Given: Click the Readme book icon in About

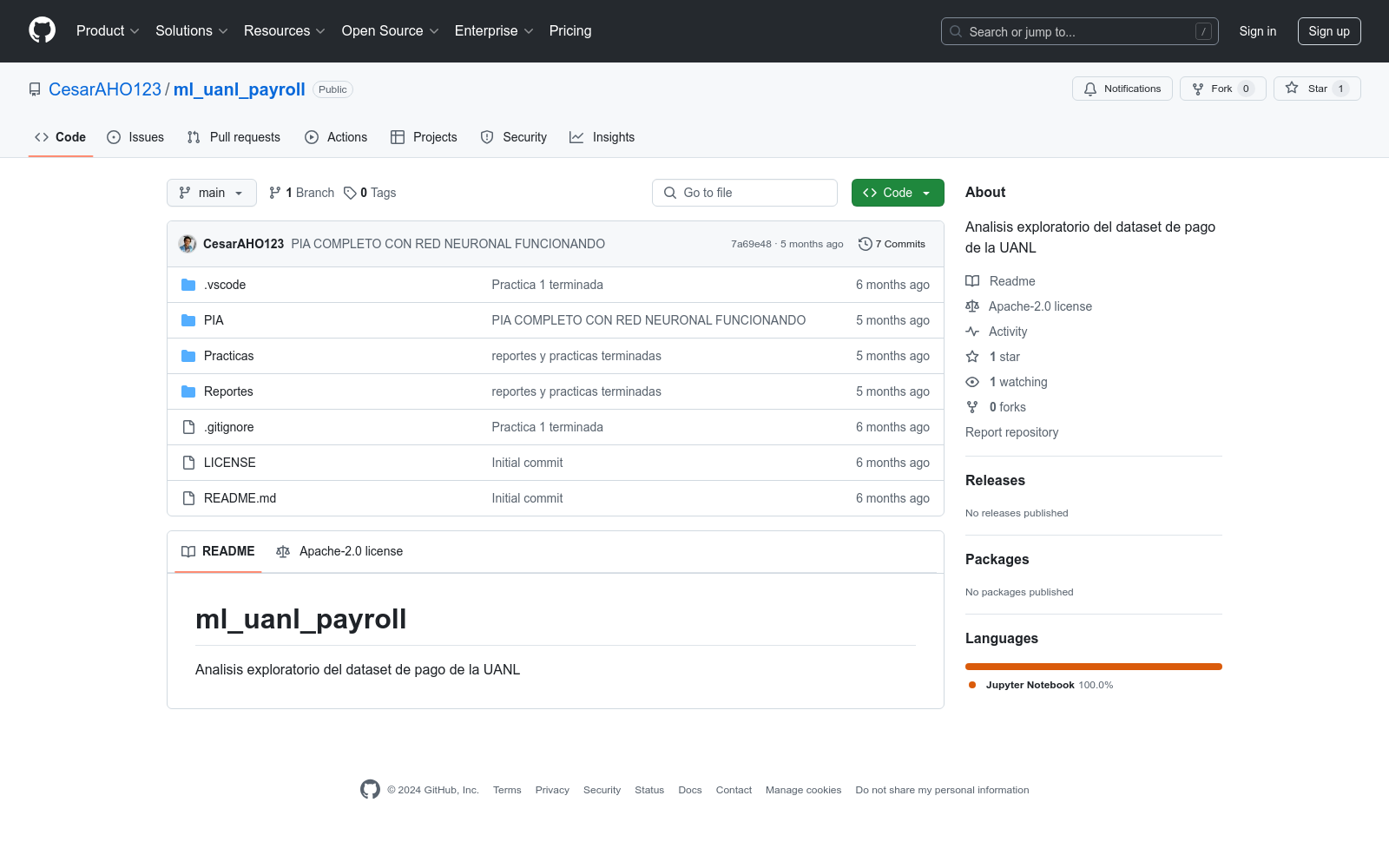Looking at the screenshot, I should pyautogui.click(x=972, y=281).
